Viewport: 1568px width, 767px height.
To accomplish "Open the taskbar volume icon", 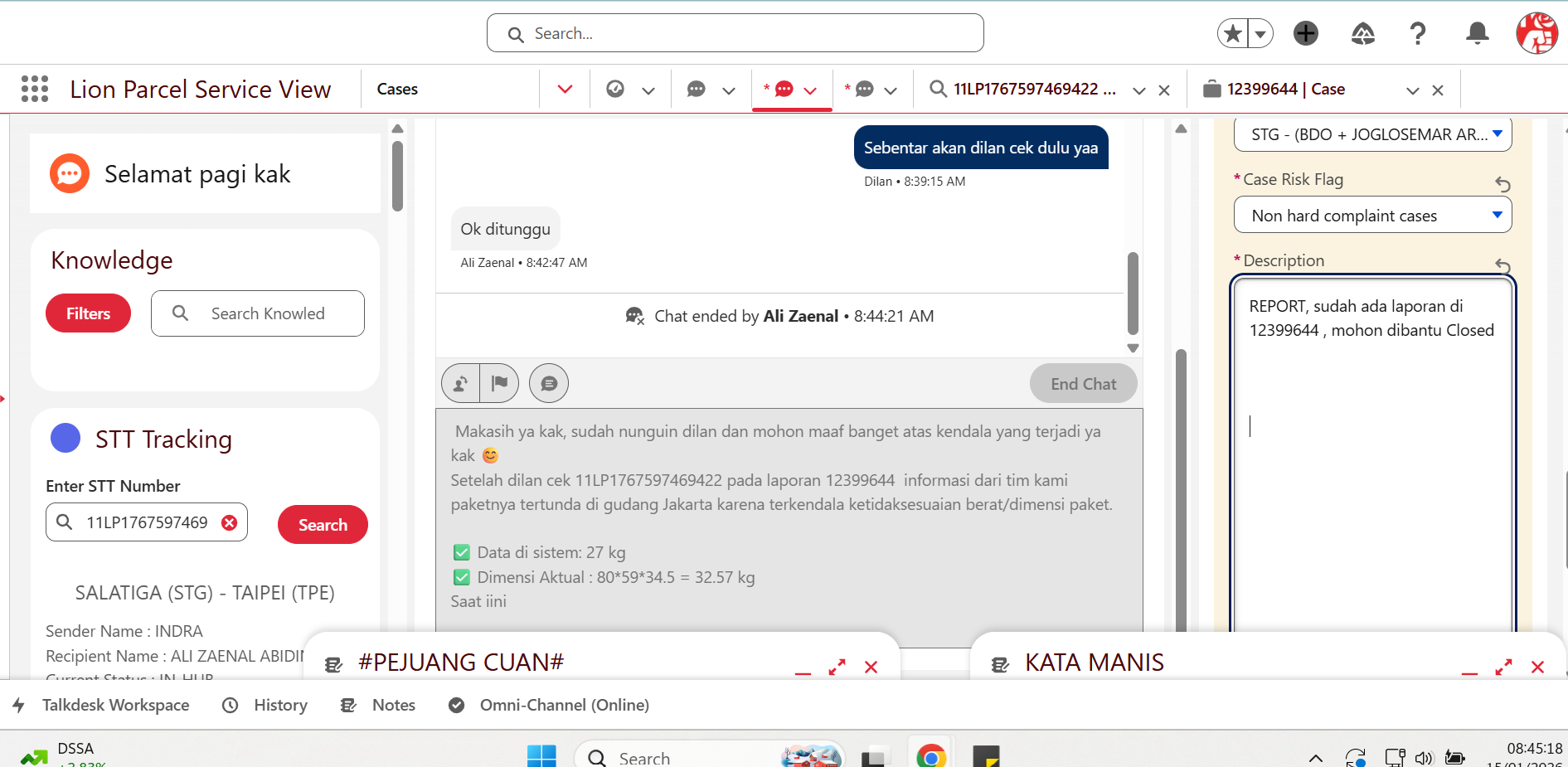I will coord(1424,758).
